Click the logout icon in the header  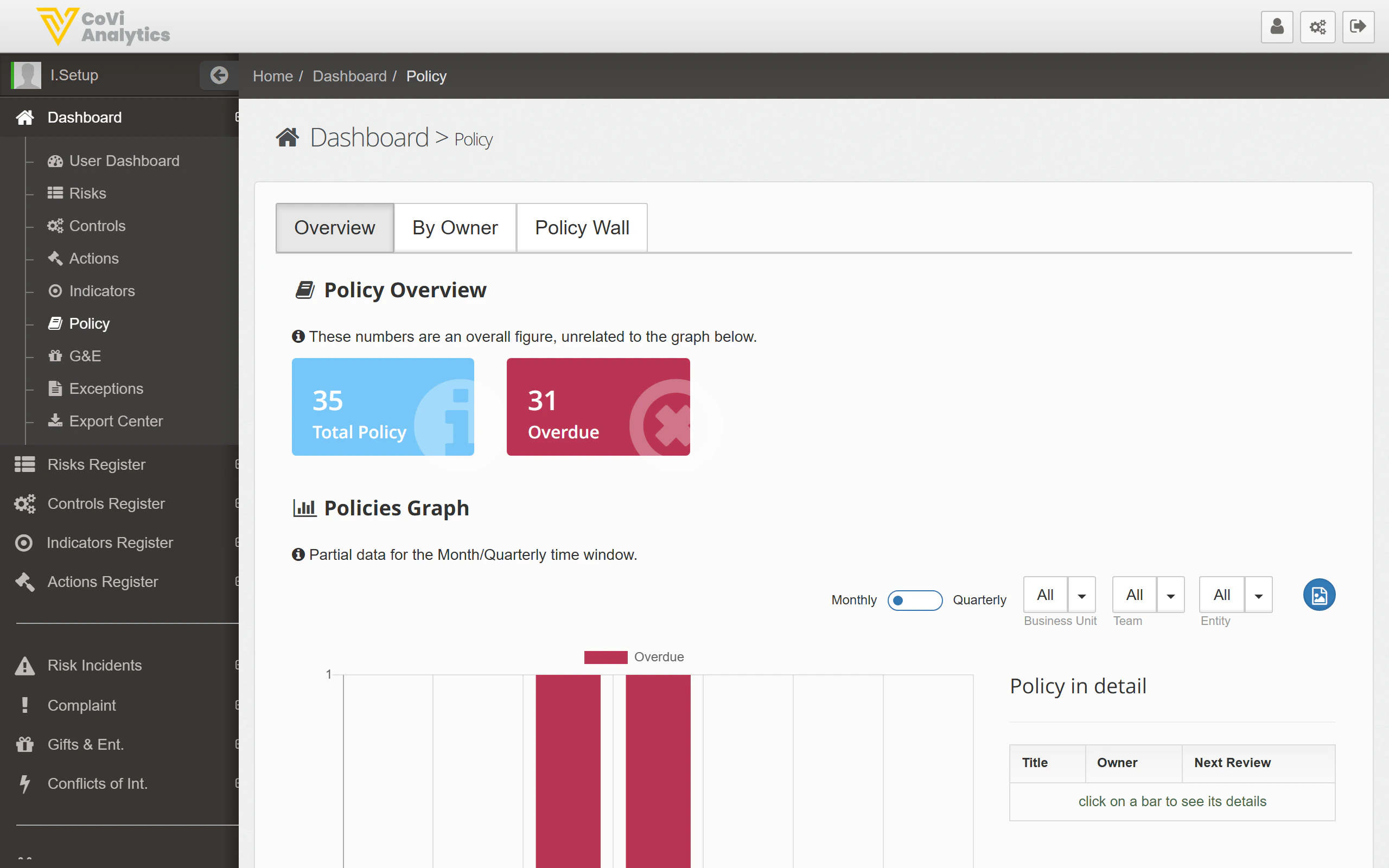pos(1359,27)
